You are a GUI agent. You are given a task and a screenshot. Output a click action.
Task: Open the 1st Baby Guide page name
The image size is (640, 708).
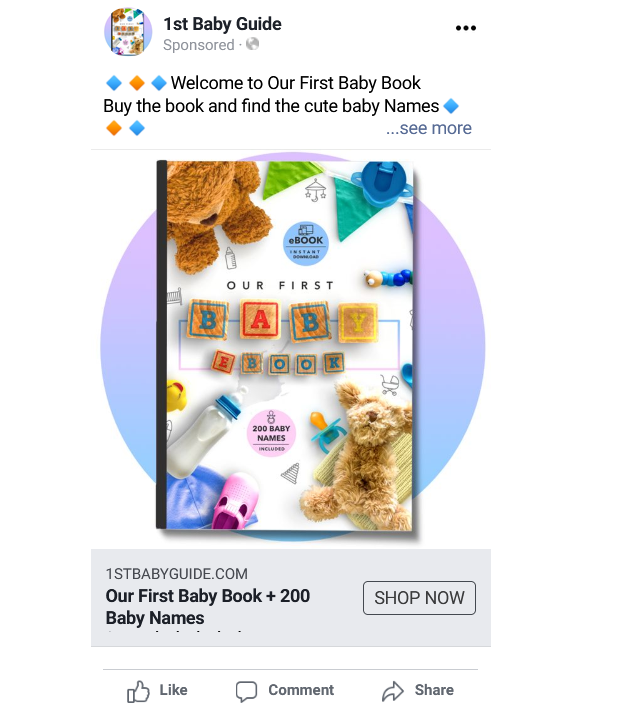[x=222, y=24]
